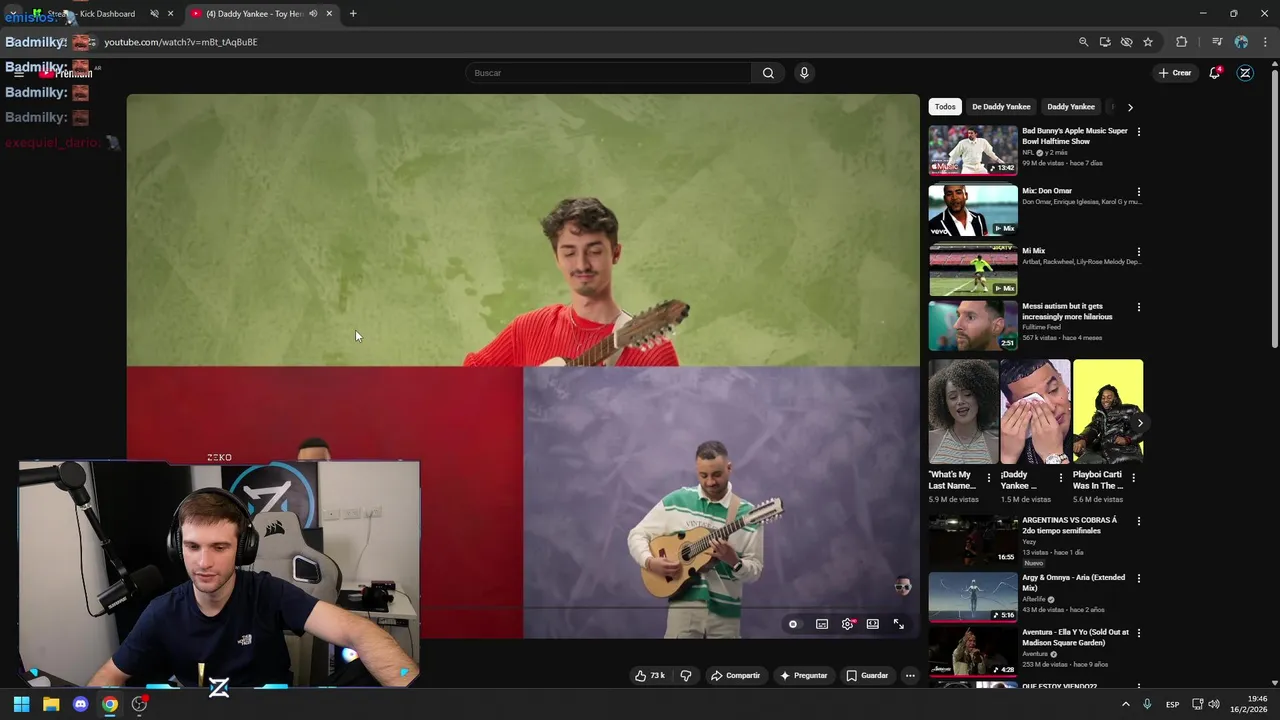Image resolution: width=1280 pixels, height=720 pixels.
Task: Open Messi autism video thumbnail
Action: [x=973, y=326]
